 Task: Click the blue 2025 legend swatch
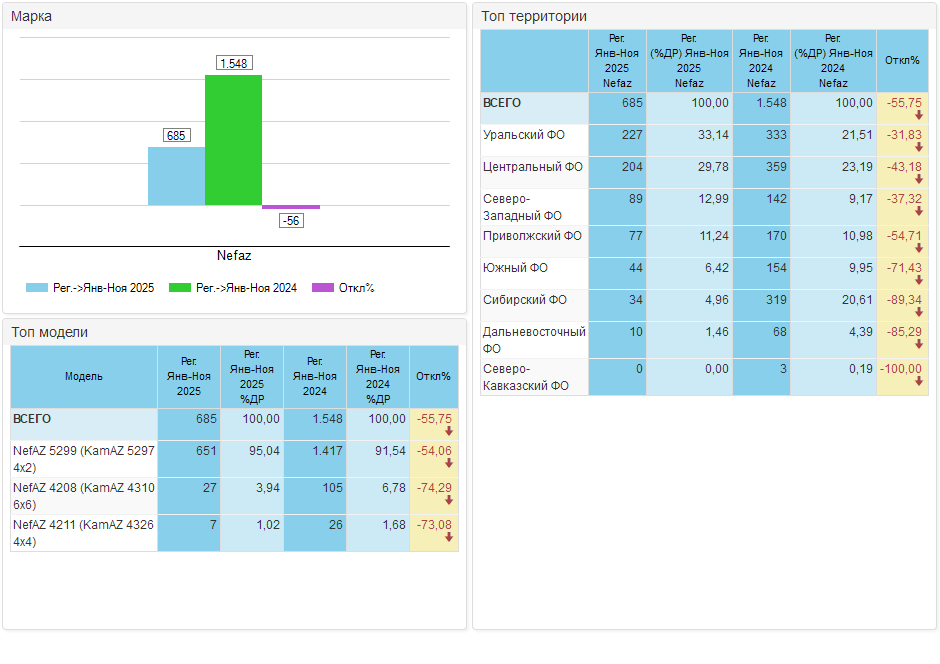(x=37, y=288)
